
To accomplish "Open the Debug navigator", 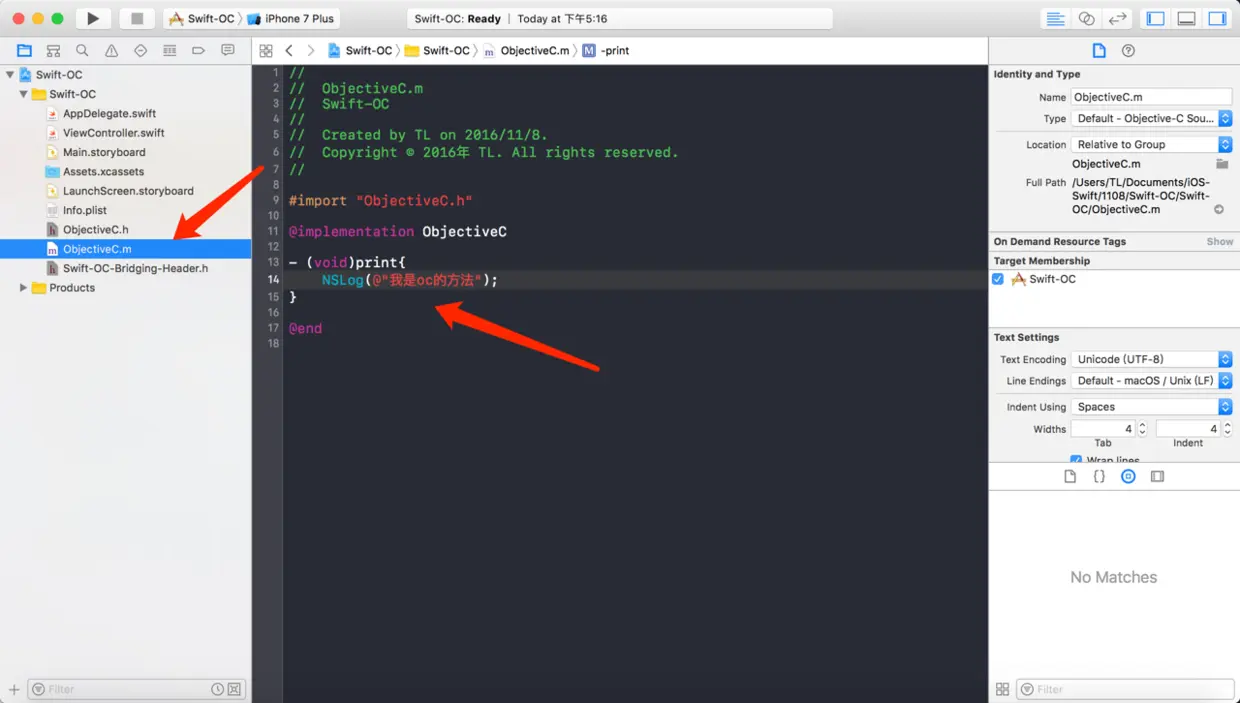I will point(169,50).
